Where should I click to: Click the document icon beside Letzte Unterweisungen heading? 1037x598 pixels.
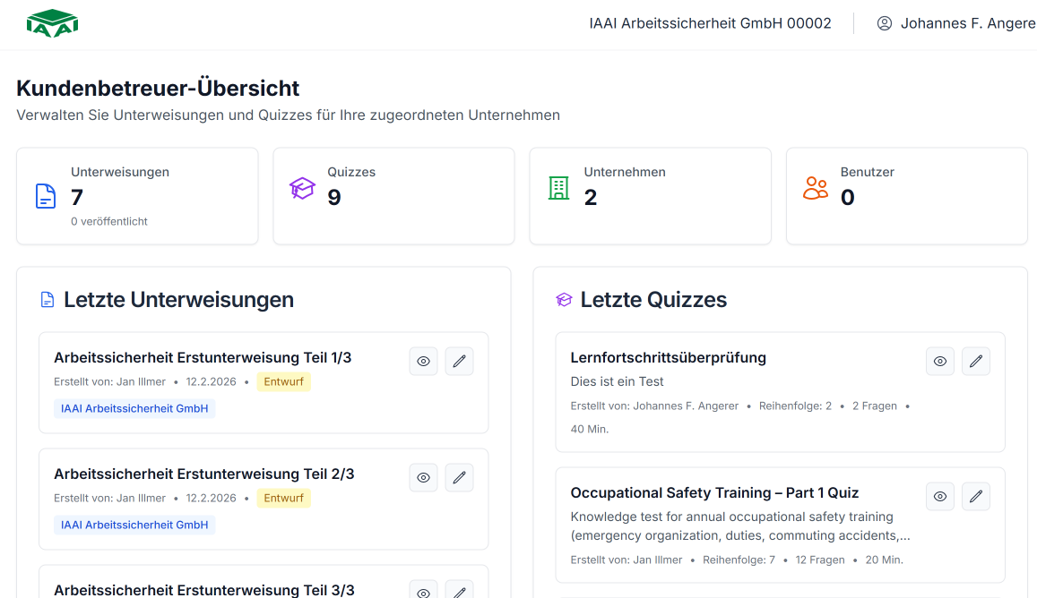48,300
